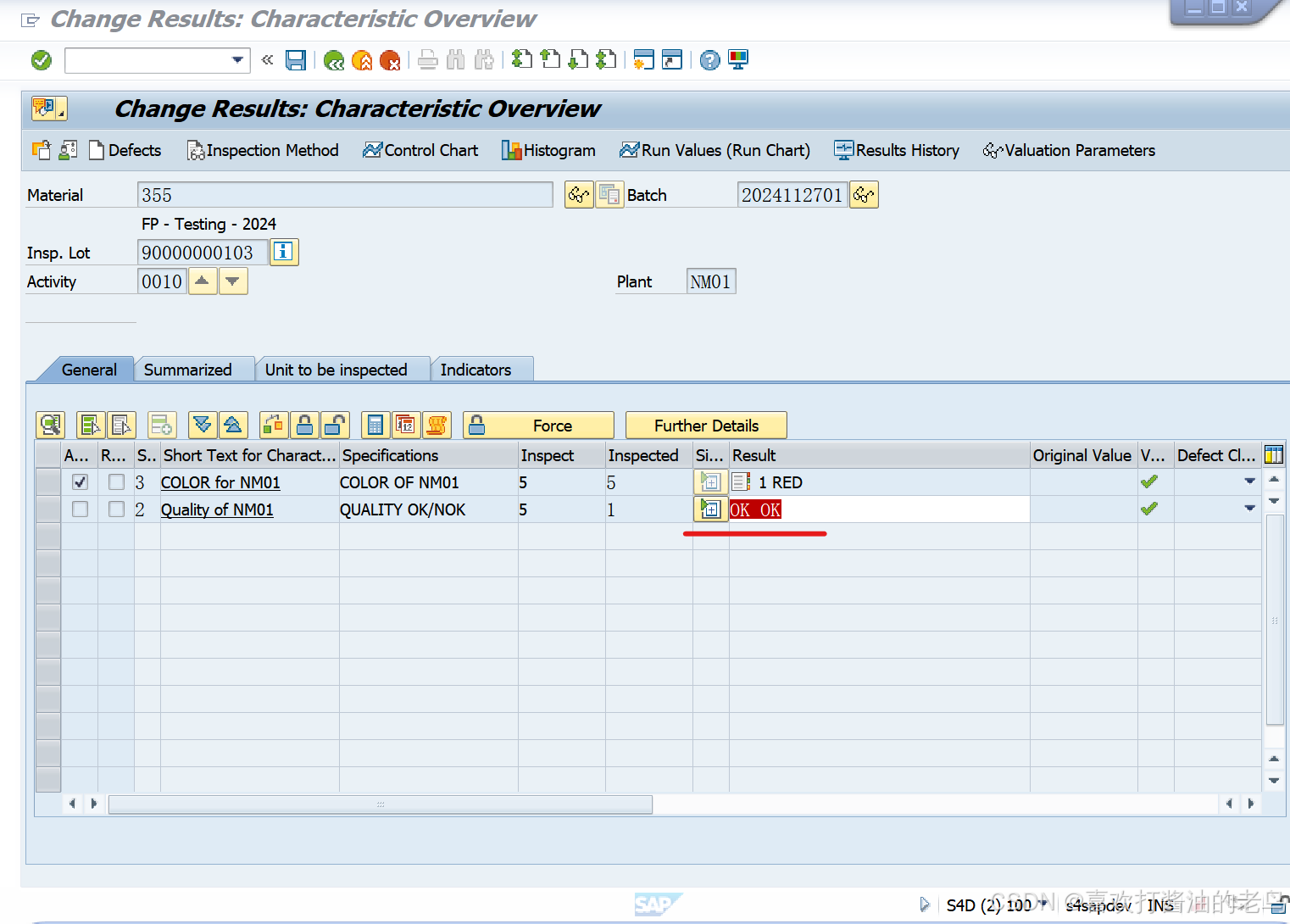Untick the A... checkbox for COLOR for NM01
This screenshot has width=1290, height=924.
80,482
